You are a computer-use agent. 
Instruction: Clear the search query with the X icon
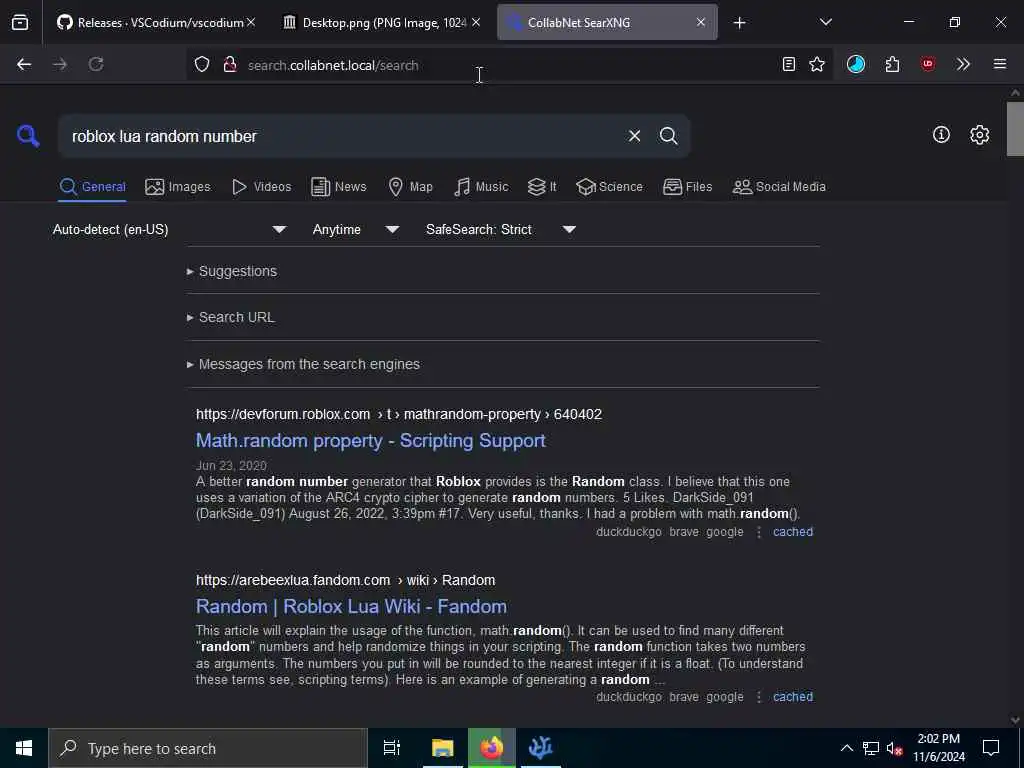pos(634,136)
